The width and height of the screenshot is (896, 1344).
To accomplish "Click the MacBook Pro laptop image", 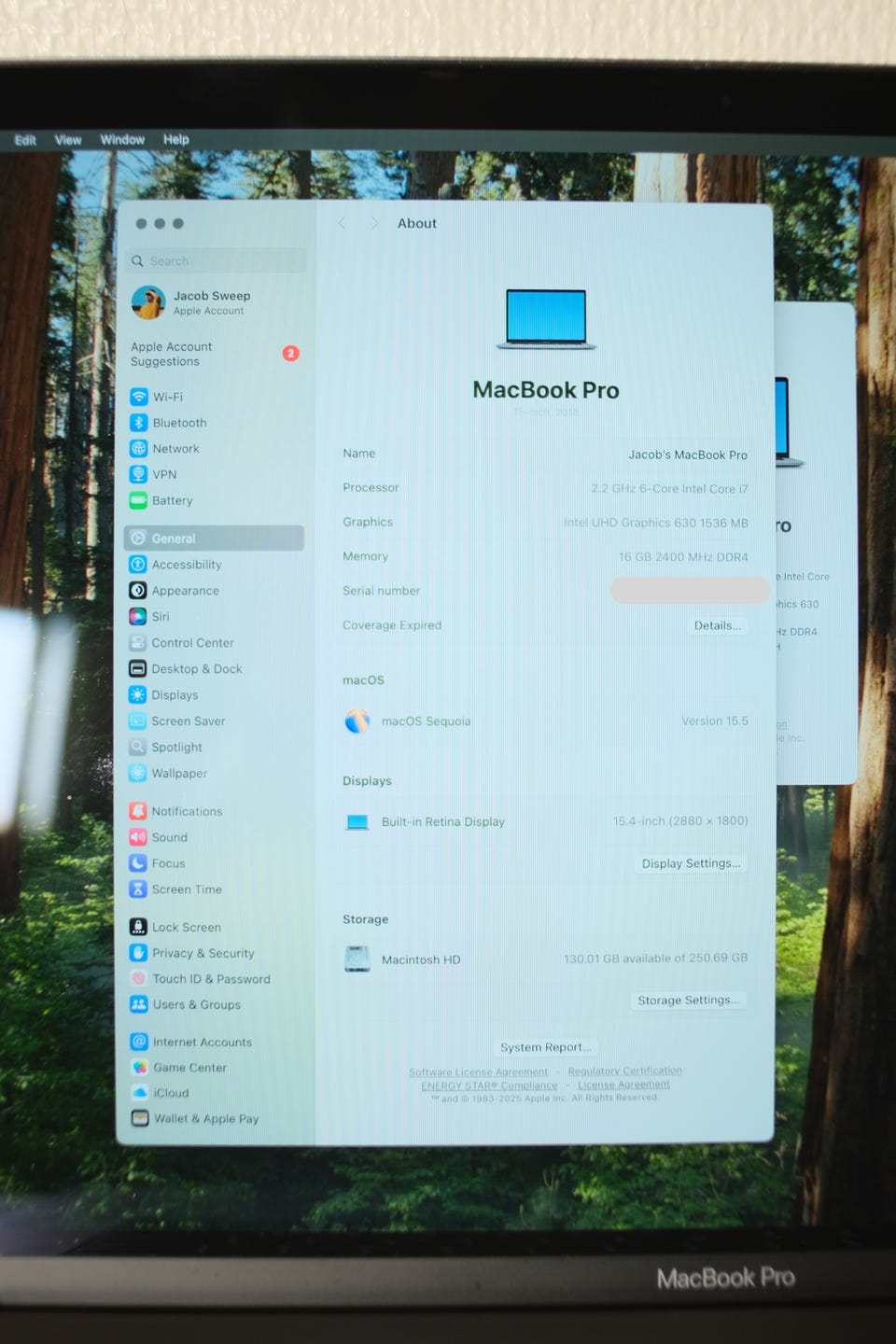I will [x=546, y=319].
